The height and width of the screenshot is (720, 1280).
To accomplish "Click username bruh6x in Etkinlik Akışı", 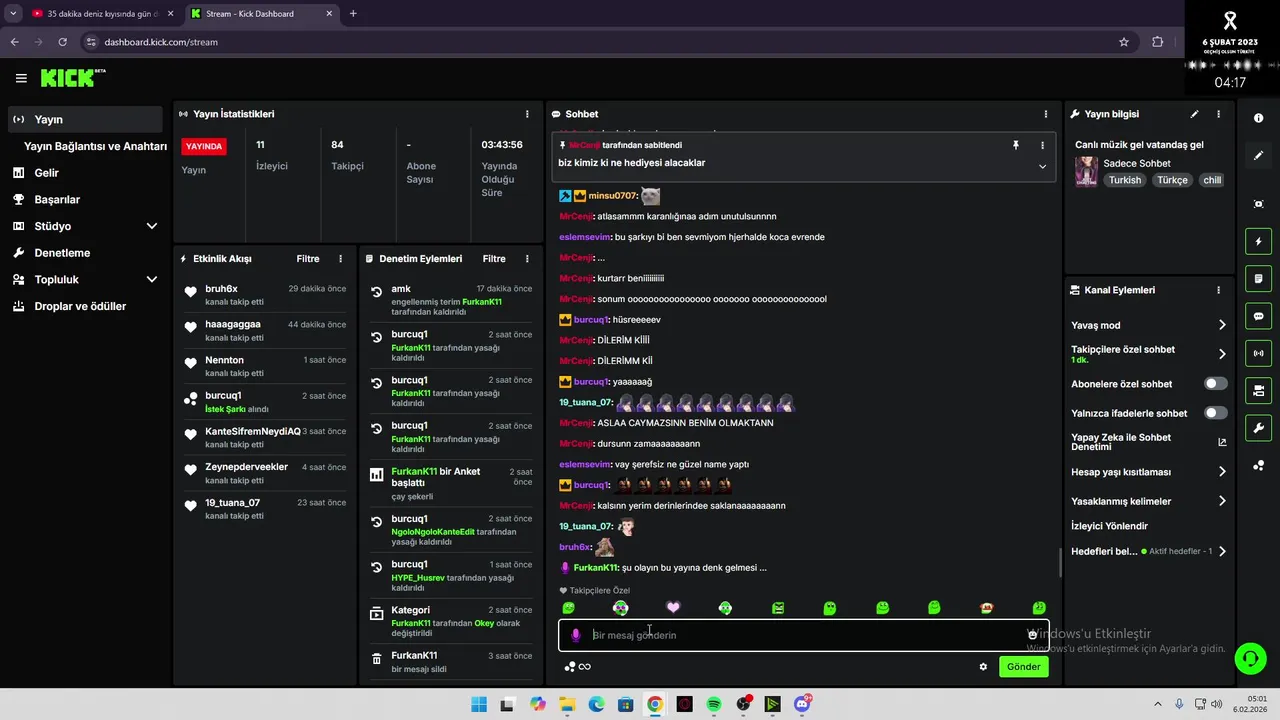I will pyautogui.click(x=222, y=289).
